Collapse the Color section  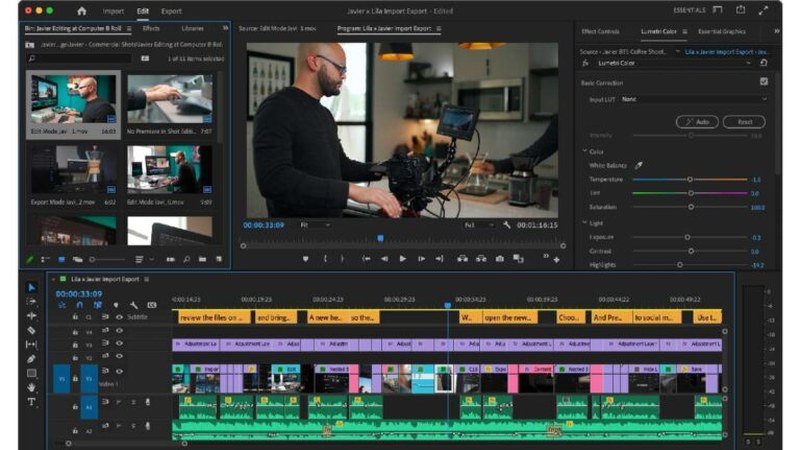tap(585, 152)
